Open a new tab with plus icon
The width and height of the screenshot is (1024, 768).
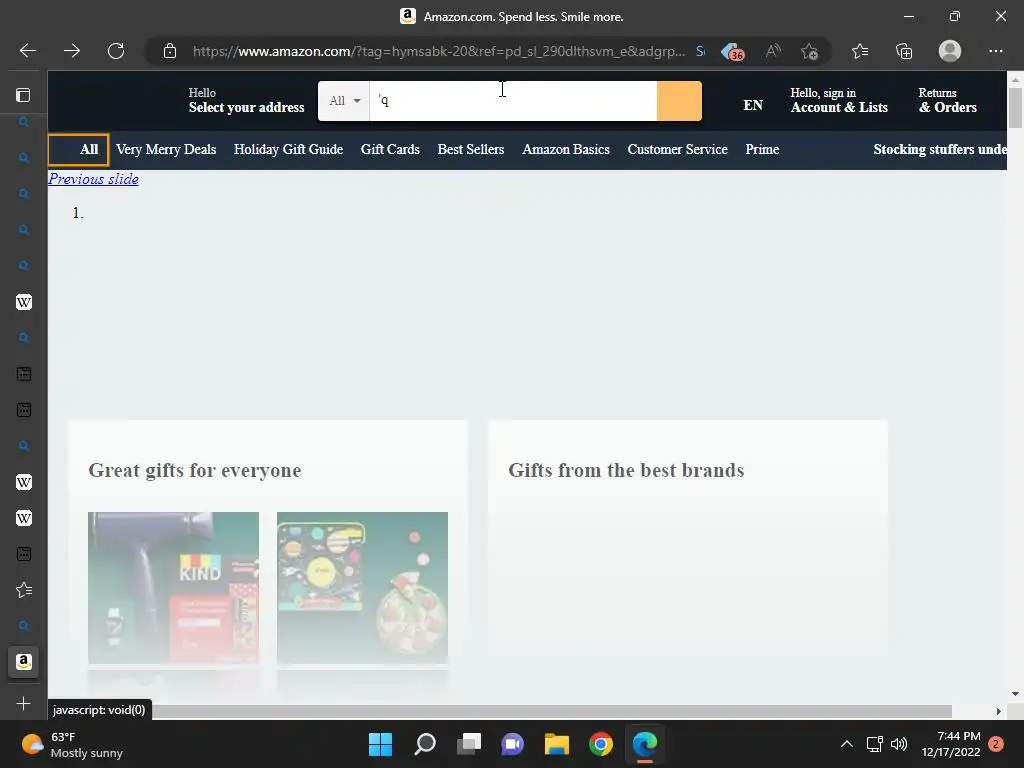click(x=24, y=703)
